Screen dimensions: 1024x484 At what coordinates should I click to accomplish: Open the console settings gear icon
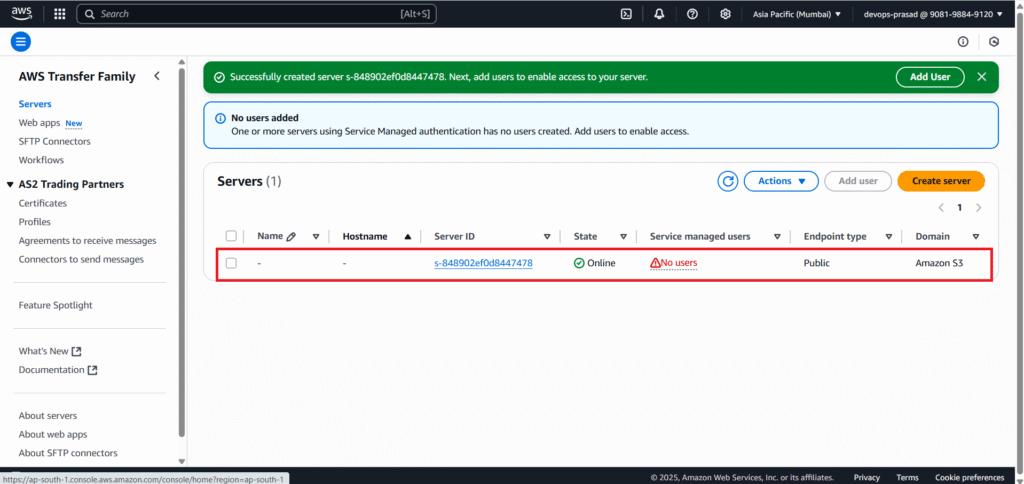[725, 14]
